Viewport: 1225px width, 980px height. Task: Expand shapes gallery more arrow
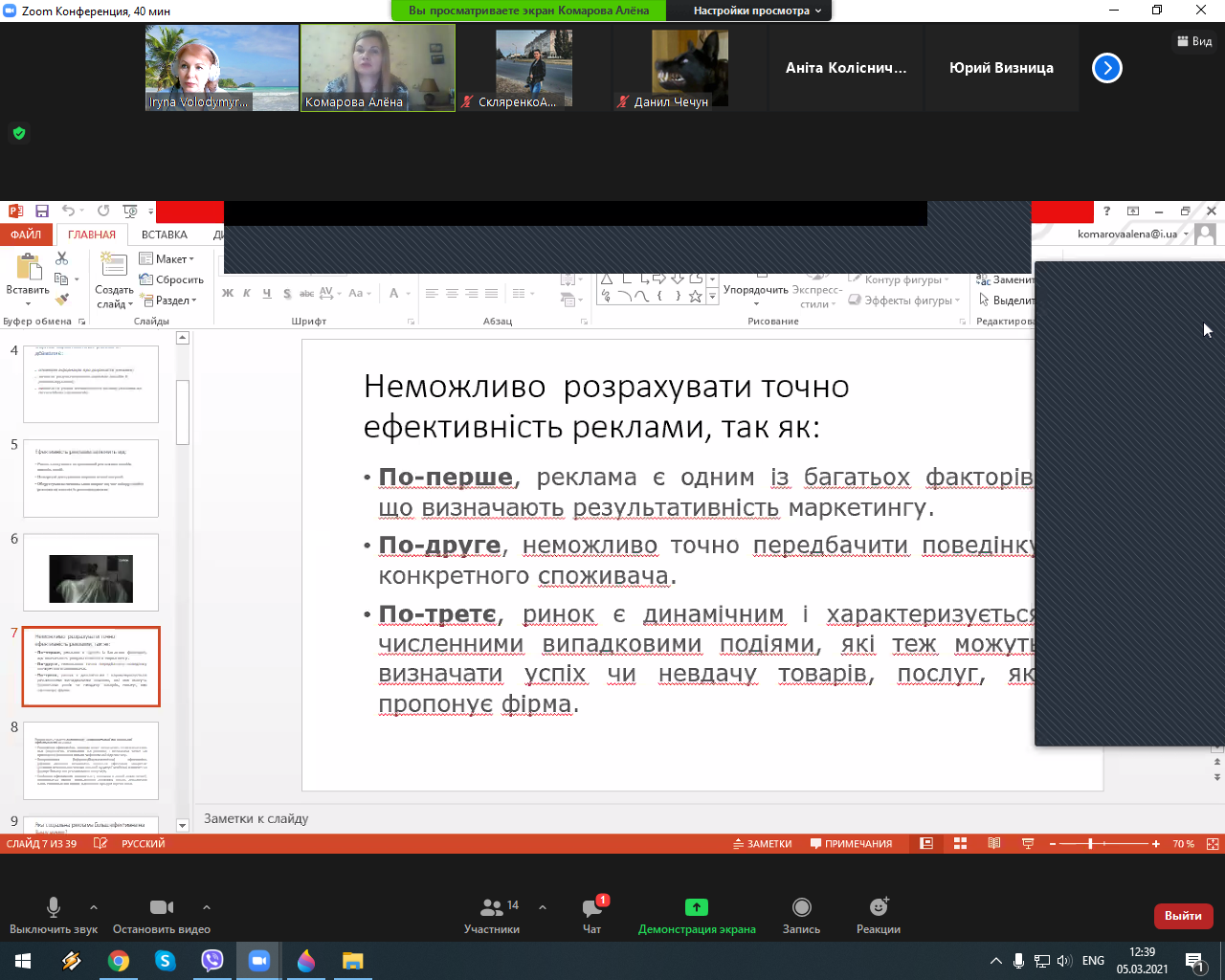click(711, 297)
